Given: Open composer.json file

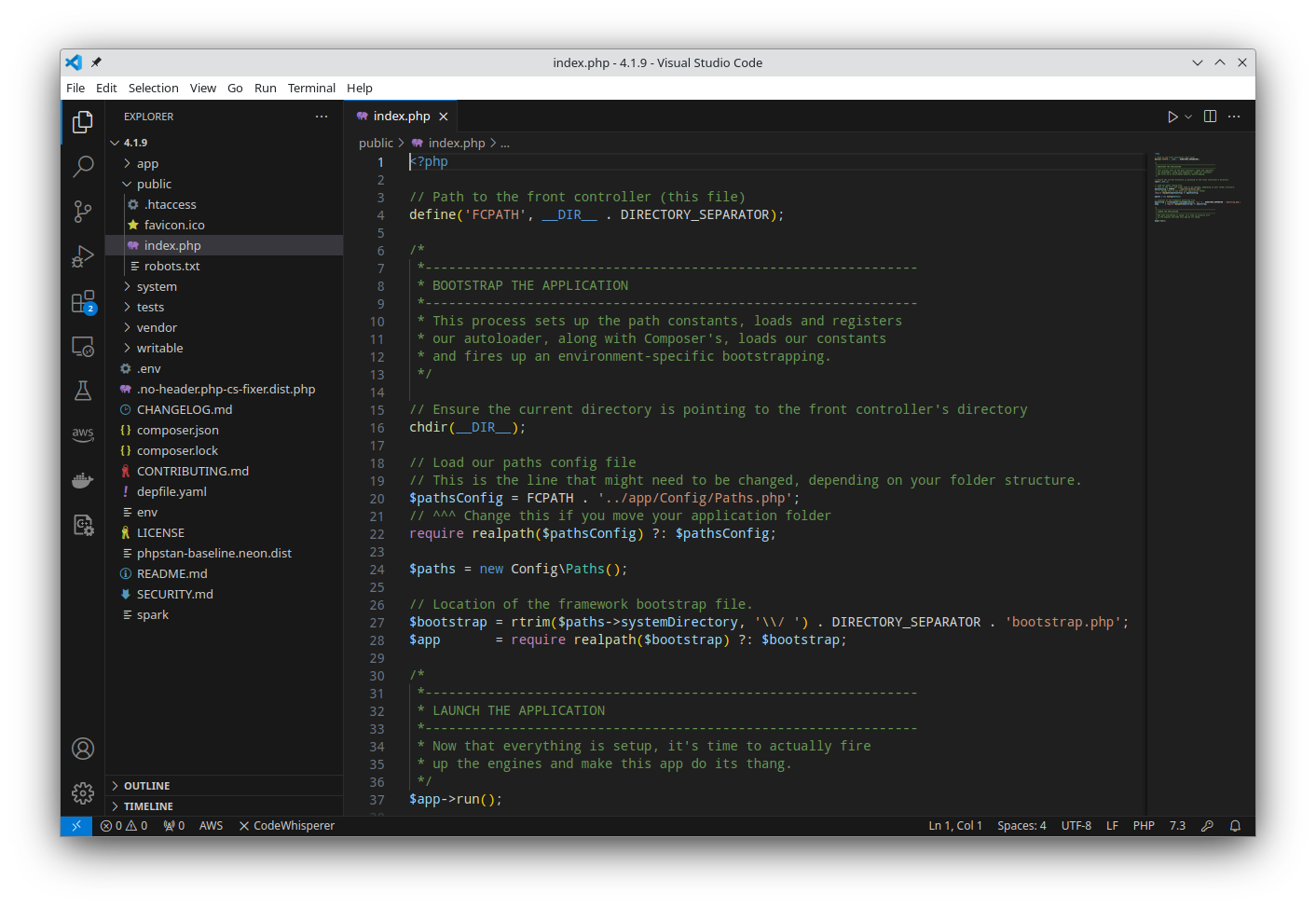Looking at the screenshot, I should (x=224, y=430).
